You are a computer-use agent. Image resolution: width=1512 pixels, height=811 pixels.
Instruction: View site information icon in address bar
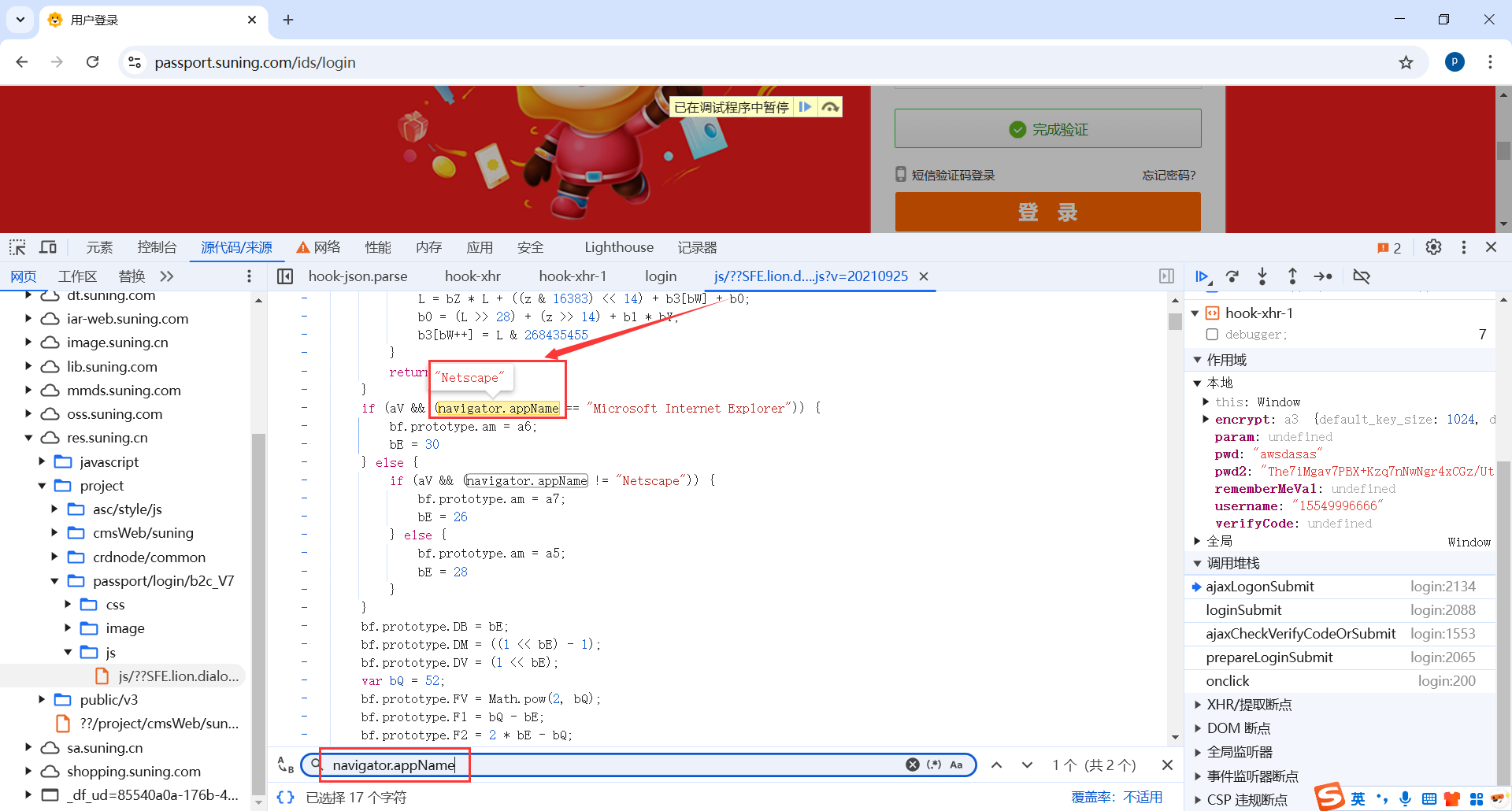[x=135, y=62]
